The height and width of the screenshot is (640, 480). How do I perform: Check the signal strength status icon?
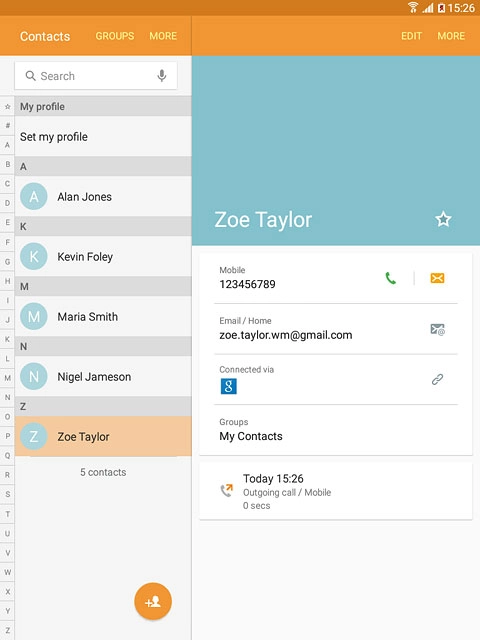[x=428, y=7]
